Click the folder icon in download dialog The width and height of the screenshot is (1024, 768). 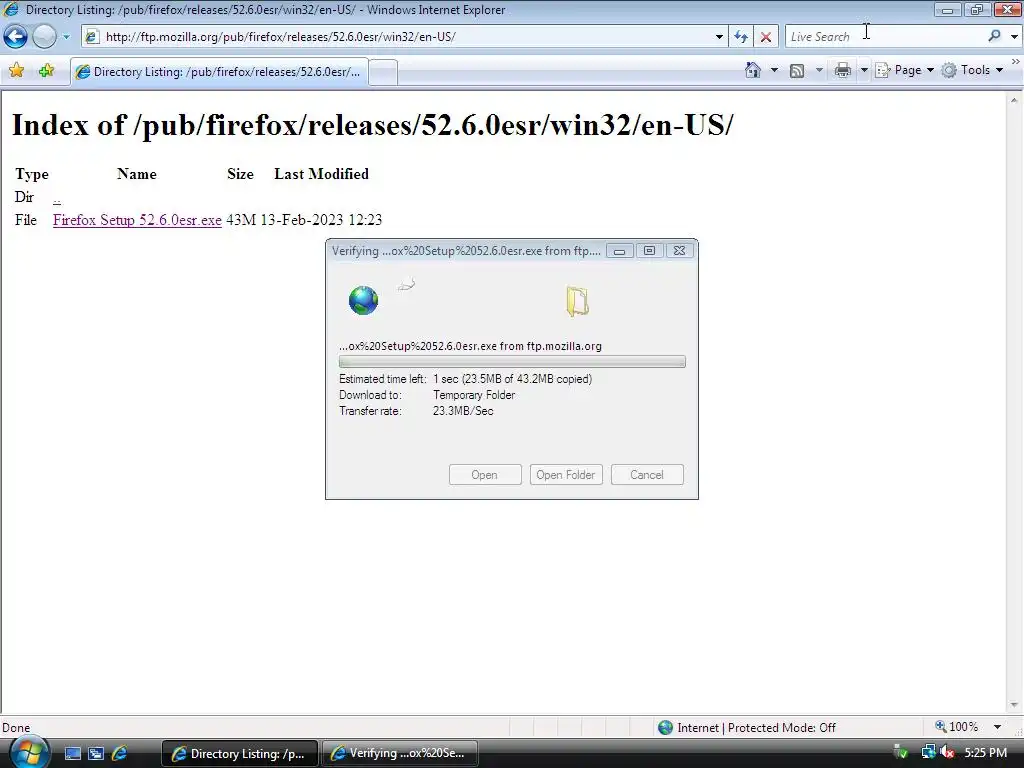point(577,301)
